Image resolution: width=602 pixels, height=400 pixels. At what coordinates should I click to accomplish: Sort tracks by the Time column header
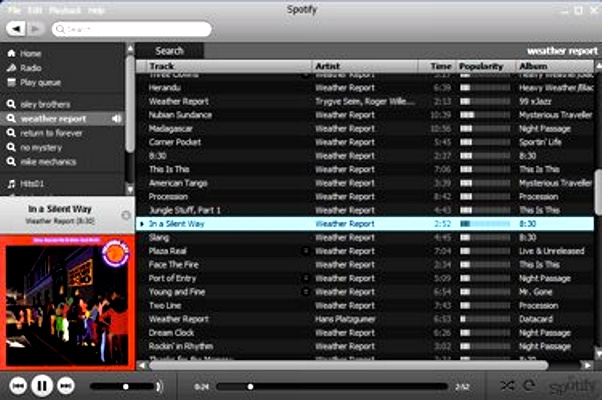(440, 66)
